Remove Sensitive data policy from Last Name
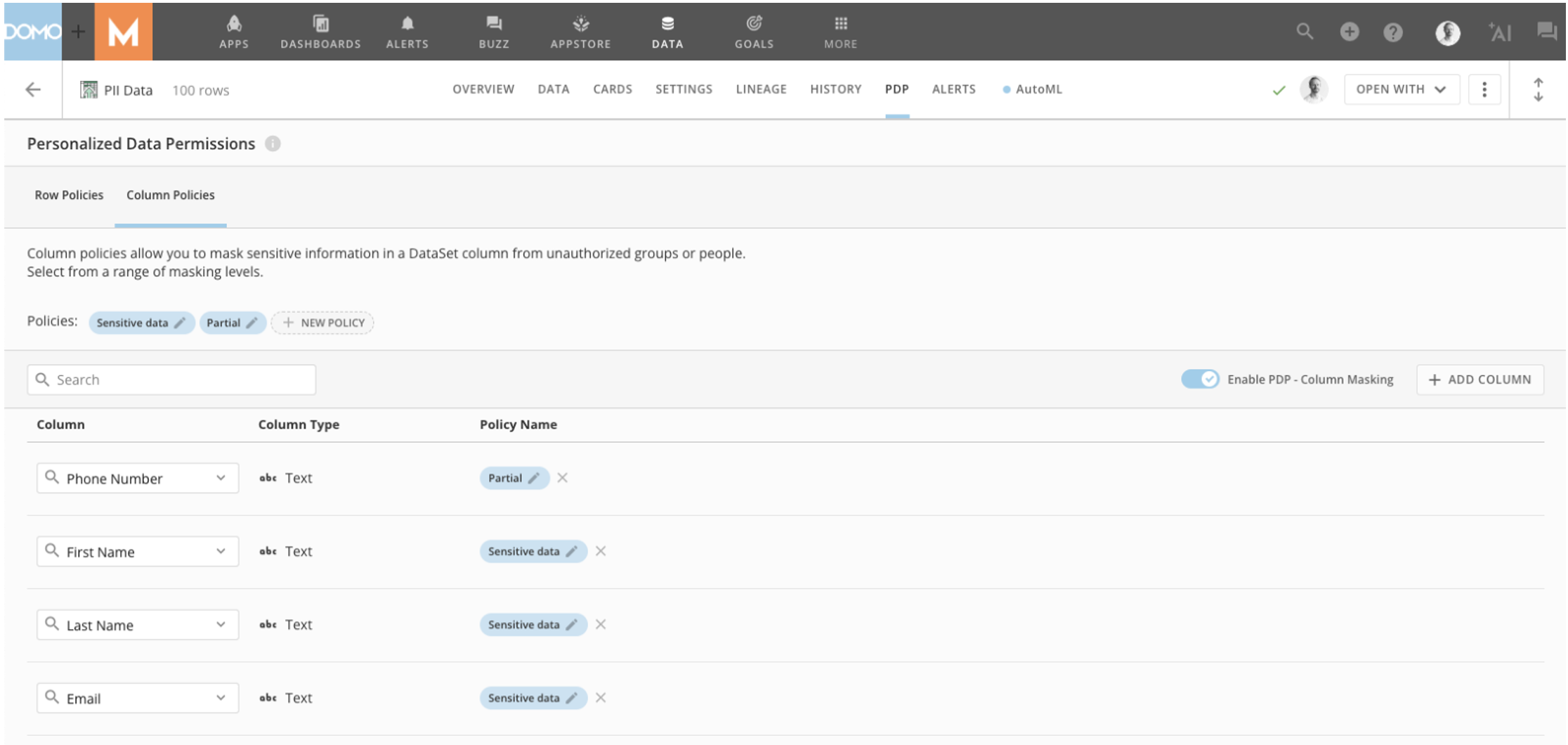 (x=601, y=624)
